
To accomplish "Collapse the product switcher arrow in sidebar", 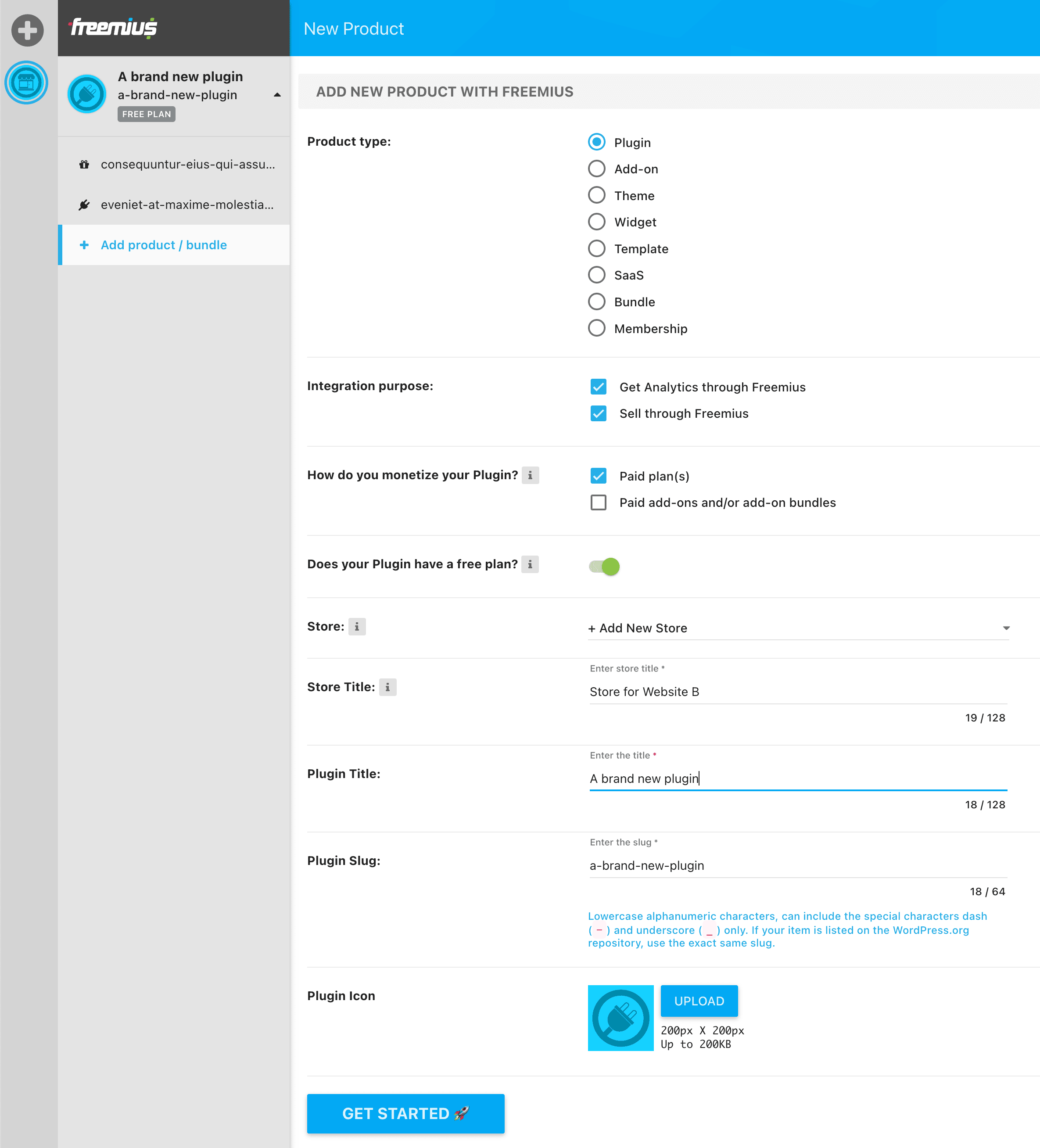I will [x=277, y=95].
